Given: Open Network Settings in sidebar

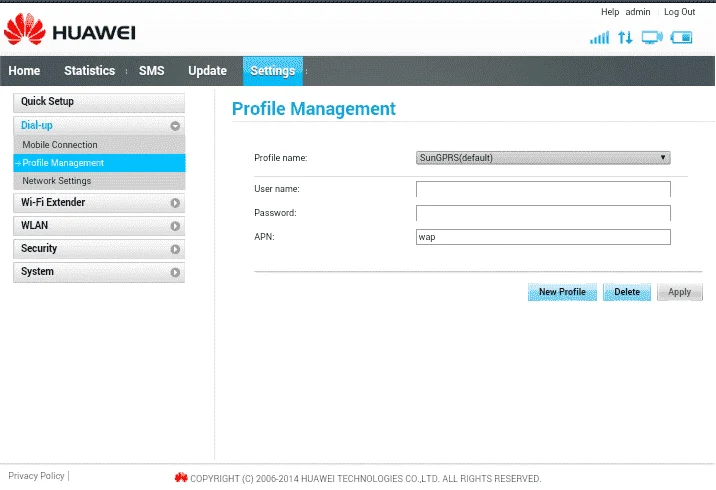Looking at the screenshot, I should 99,181.
